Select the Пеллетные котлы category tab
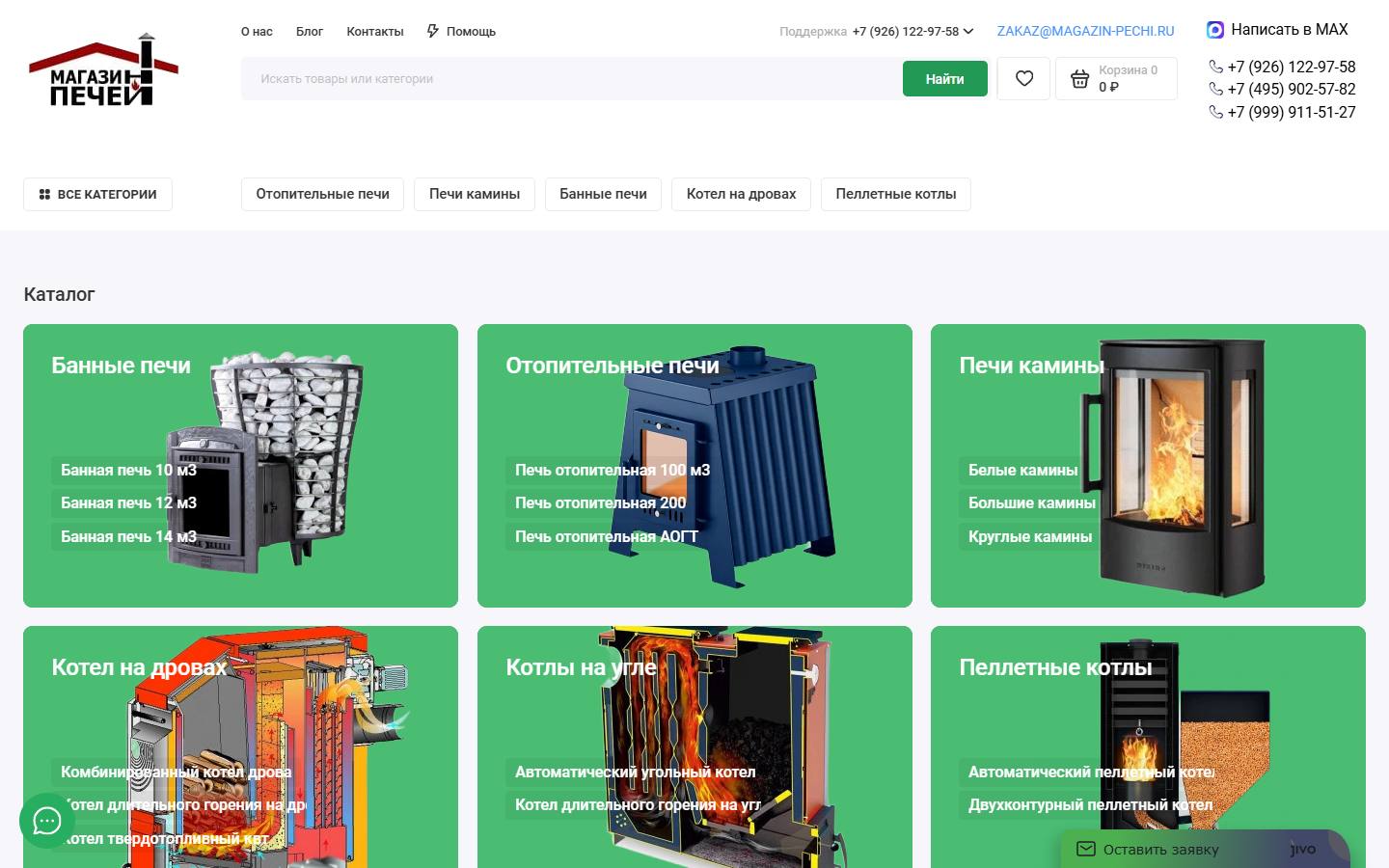The height and width of the screenshot is (868, 1389). [896, 195]
